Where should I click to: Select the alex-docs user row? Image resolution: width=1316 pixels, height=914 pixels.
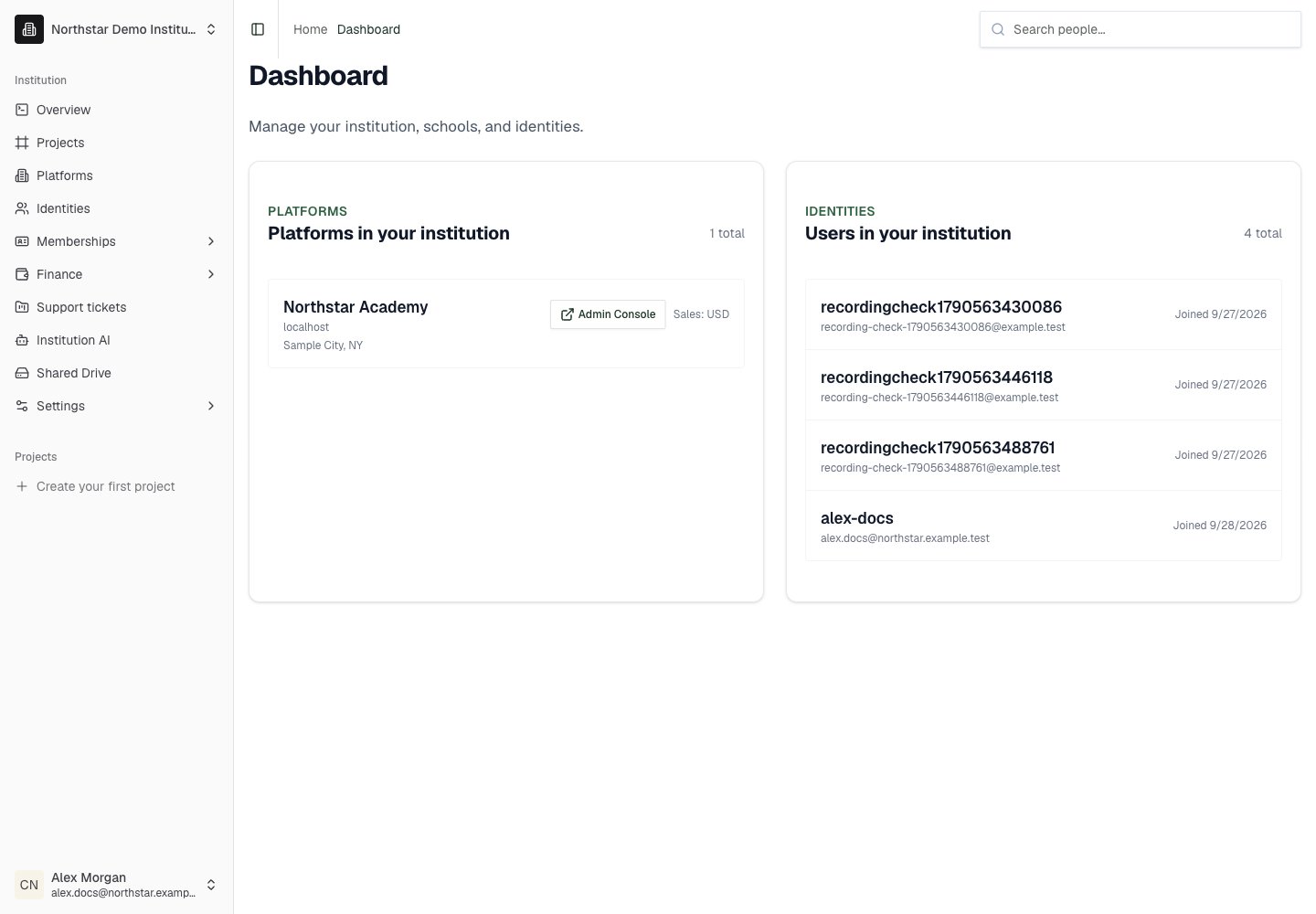click(x=1044, y=526)
